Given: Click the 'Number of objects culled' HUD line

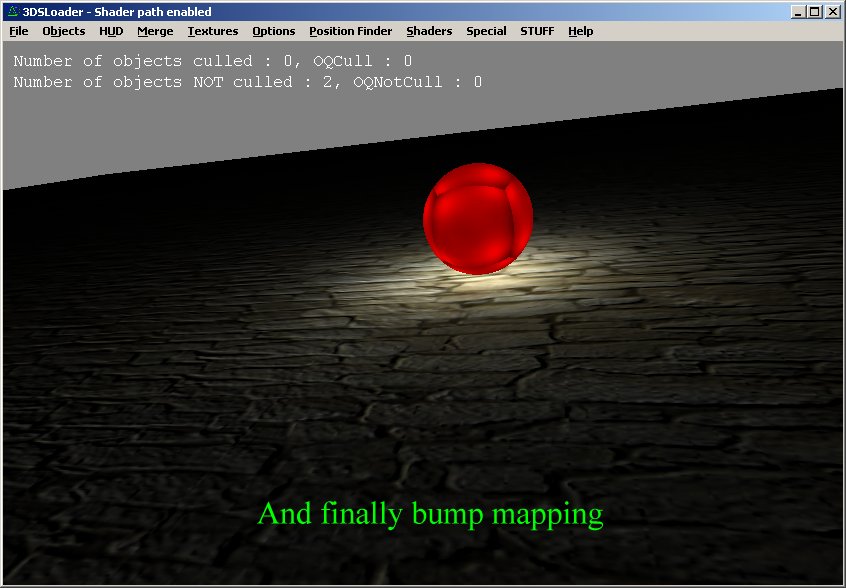Looking at the screenshot, I should (x=213, y=61).
